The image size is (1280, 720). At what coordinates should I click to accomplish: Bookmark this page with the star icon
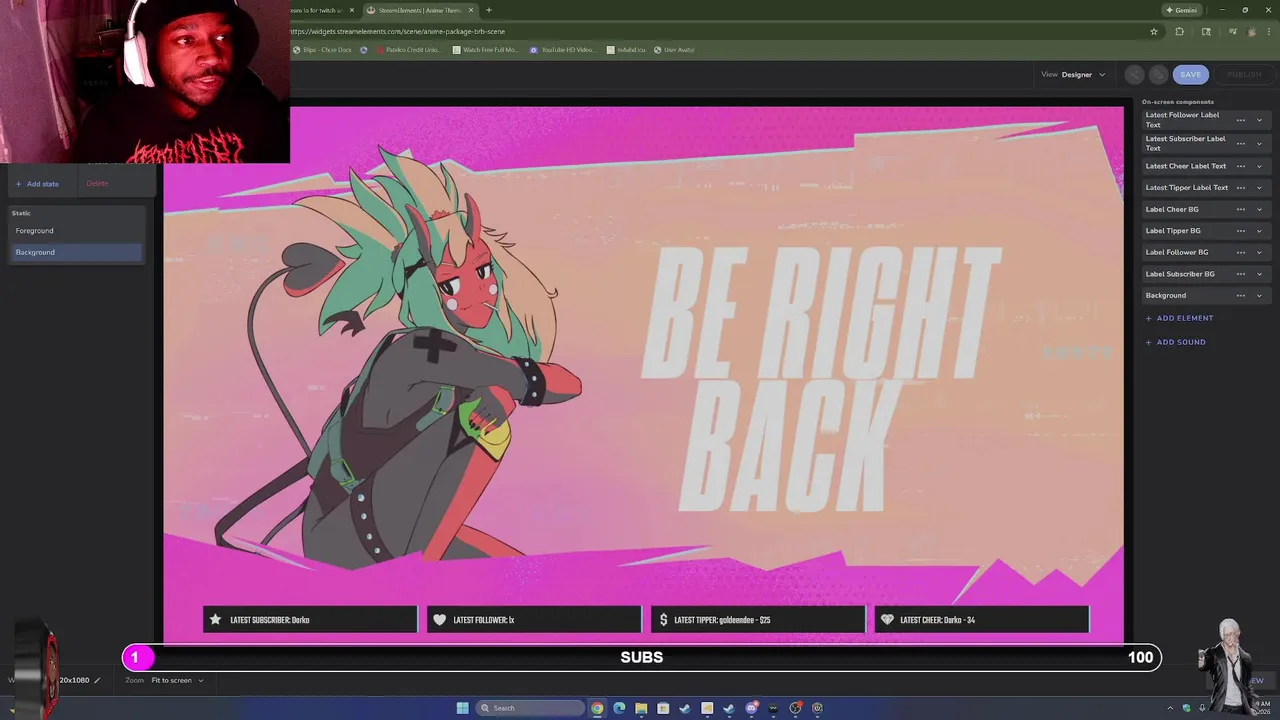[1153, 31]
